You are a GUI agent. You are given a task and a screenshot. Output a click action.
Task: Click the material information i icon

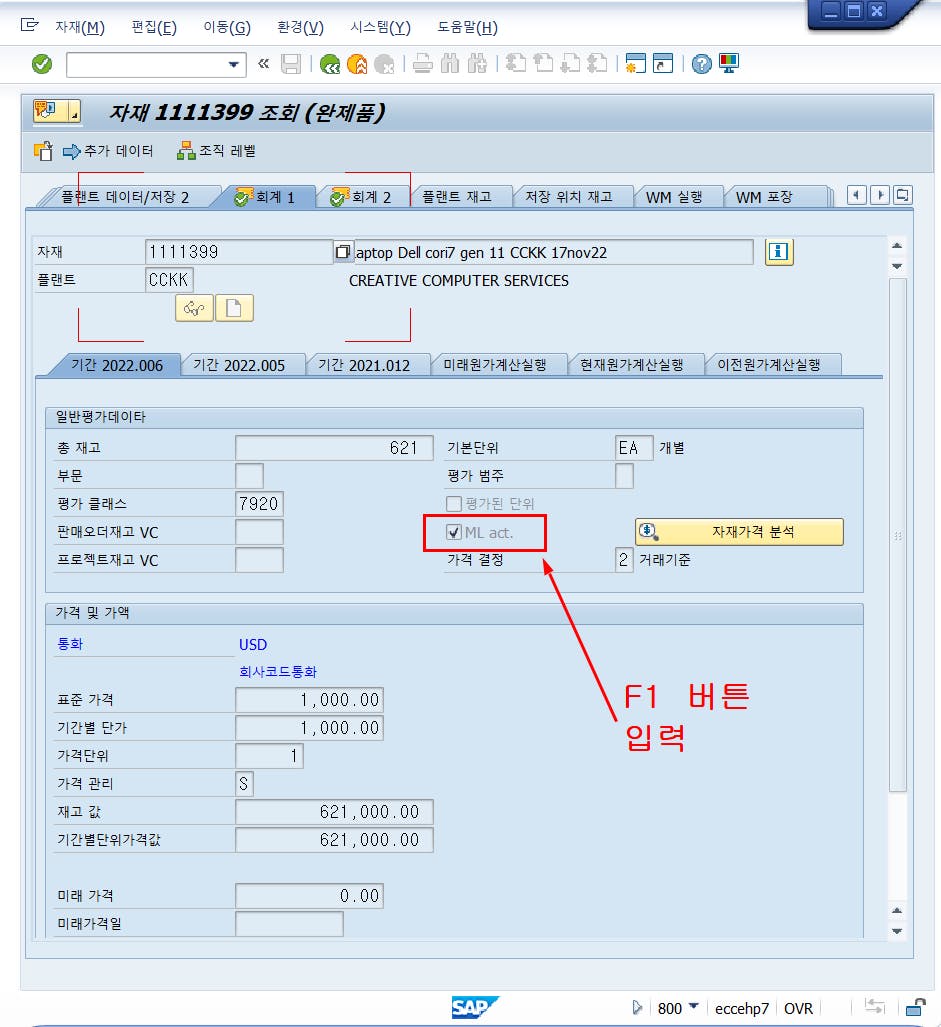pos(779,252)
